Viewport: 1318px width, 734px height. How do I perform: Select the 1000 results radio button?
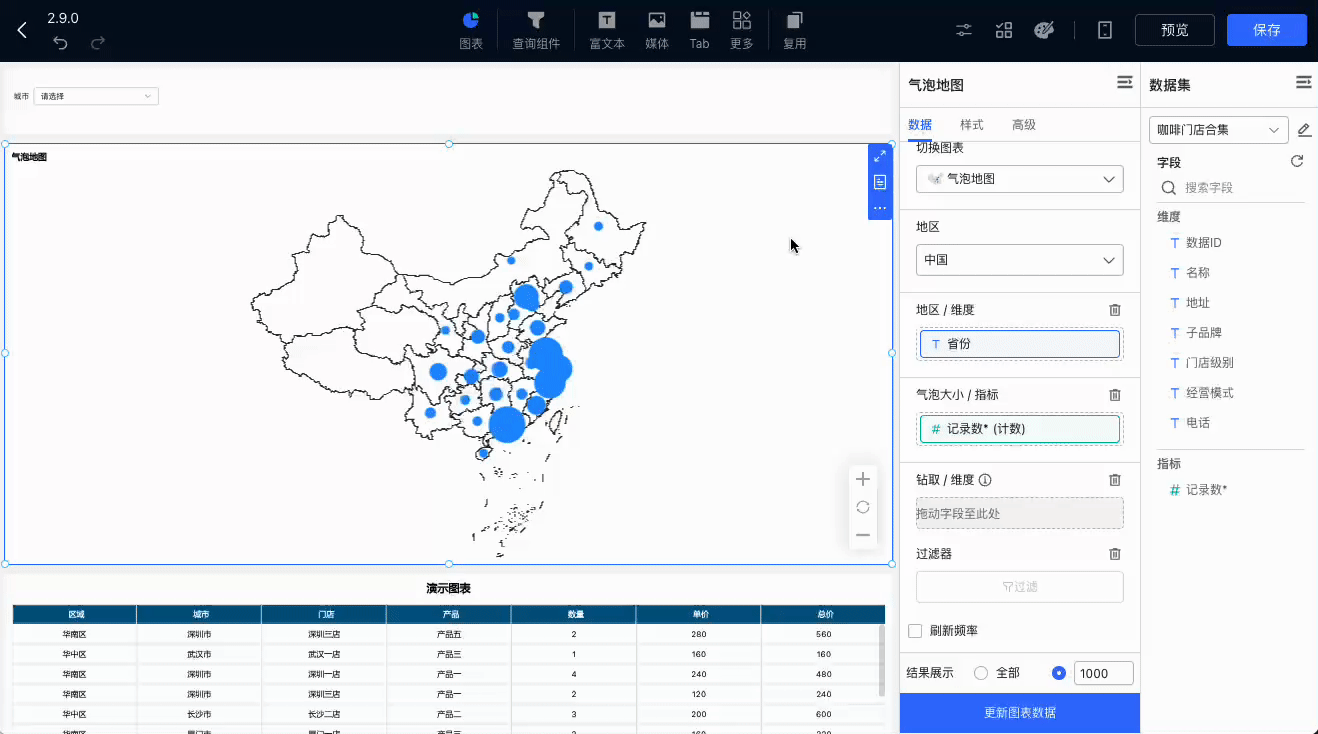1059,673
